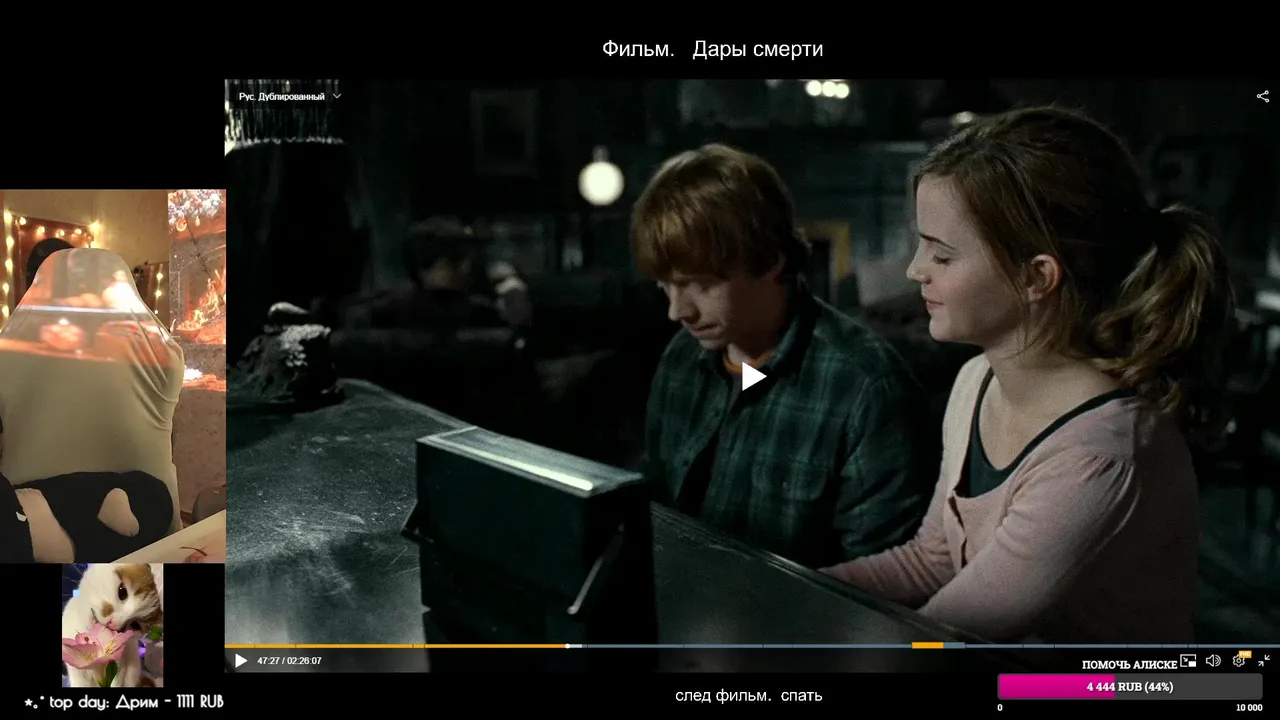Click the Фильм. Дары смерти title text
This screenshot has width=1280, height=720.
[x=712, y=49]
